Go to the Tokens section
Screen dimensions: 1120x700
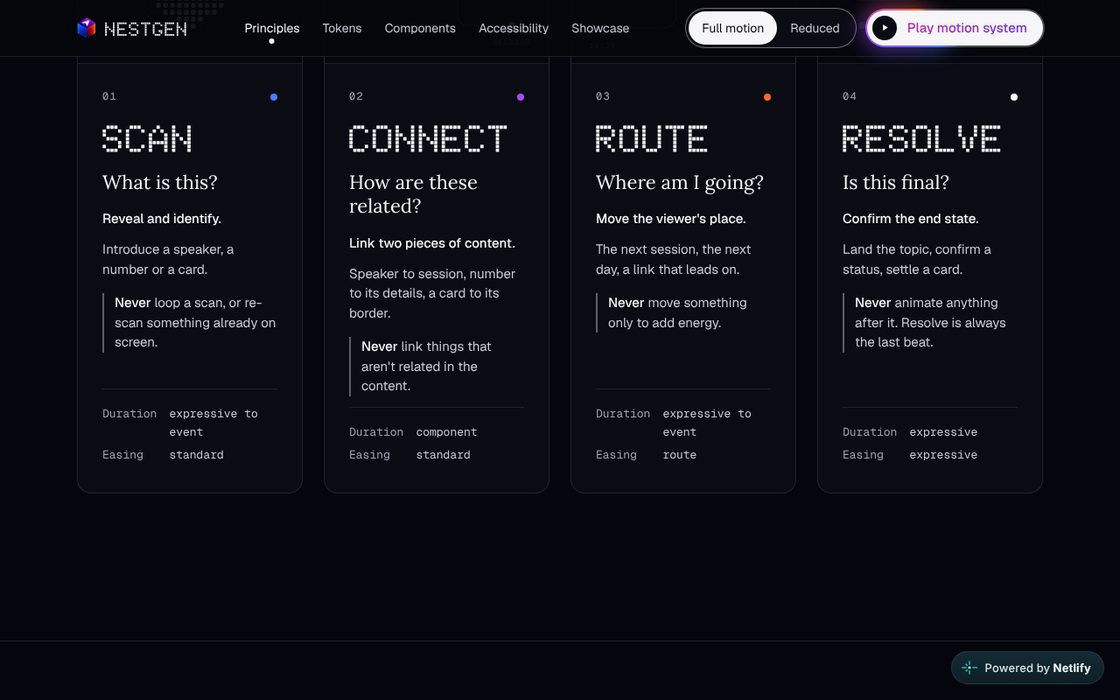pos(341,28)
